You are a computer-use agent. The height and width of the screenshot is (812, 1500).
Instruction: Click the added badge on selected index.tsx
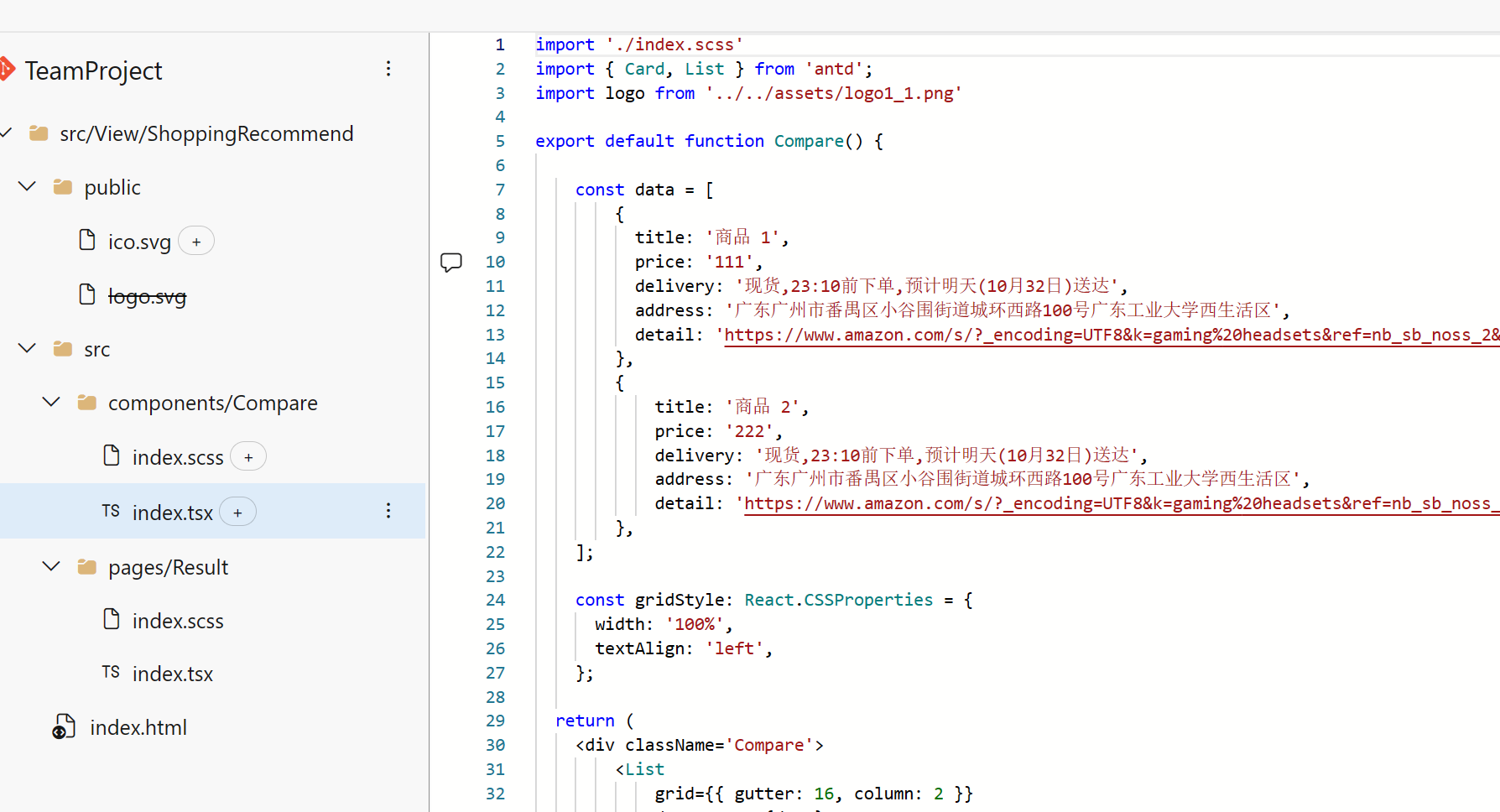[x=238, y=513]
